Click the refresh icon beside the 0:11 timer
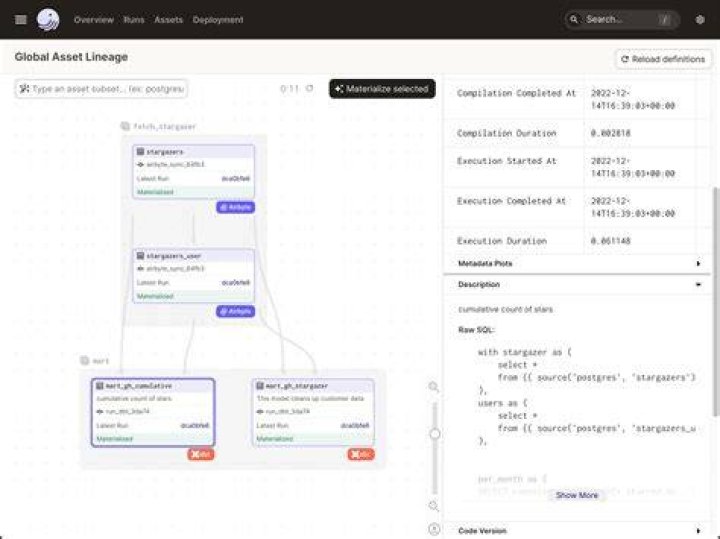Screen dimensions: 720x539 (309, 88)
